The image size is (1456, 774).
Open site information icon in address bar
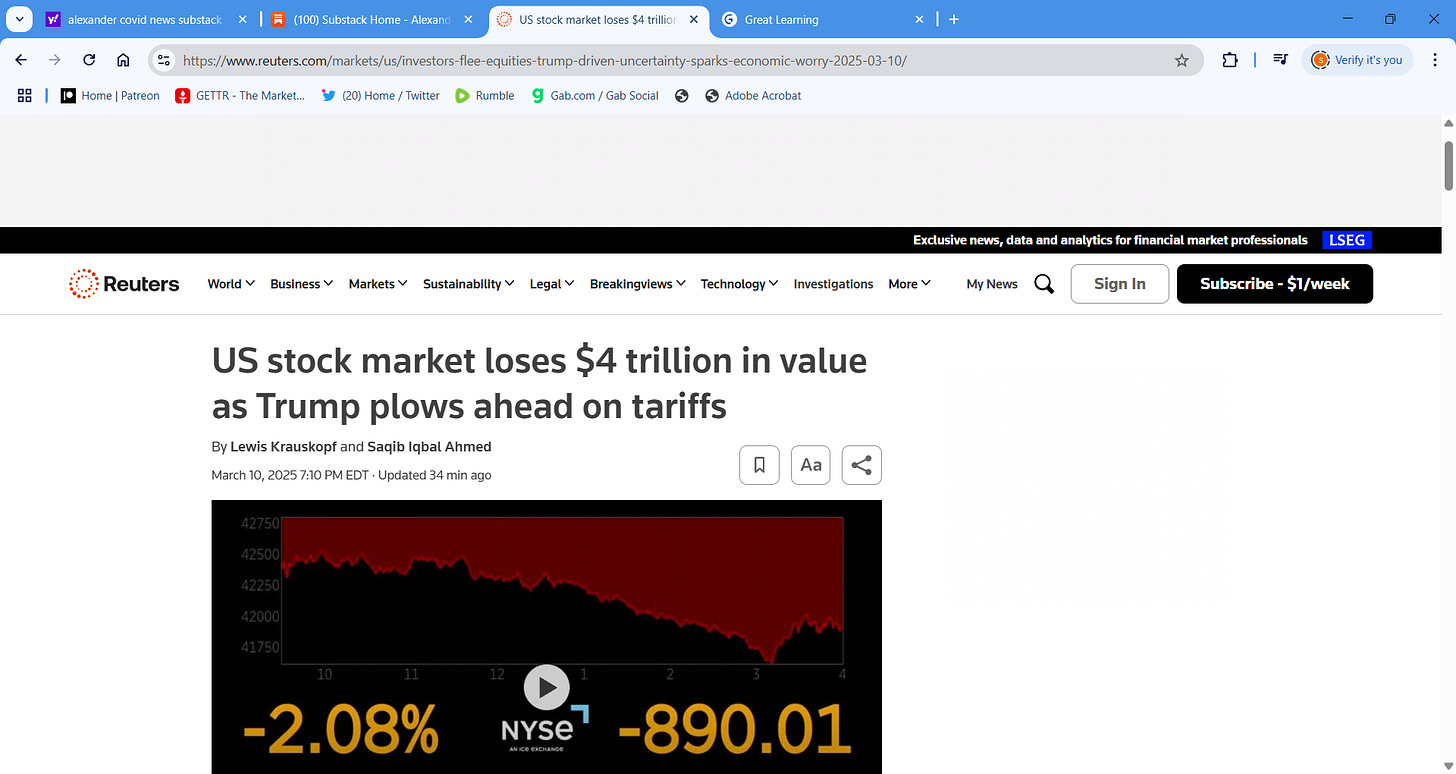coord(165,60)
